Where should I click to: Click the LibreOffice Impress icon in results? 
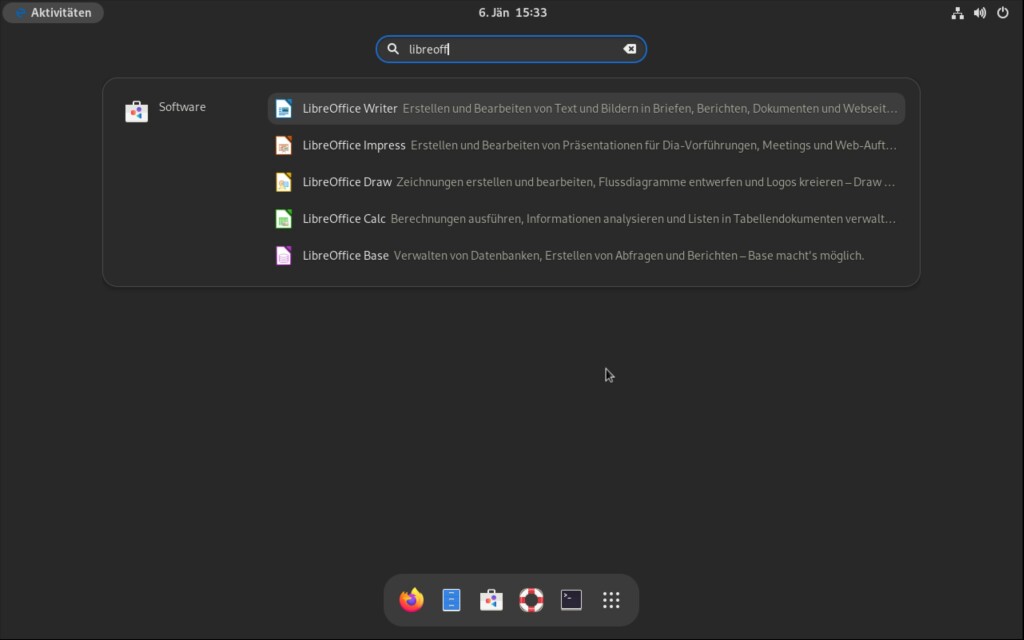(283, 145)
